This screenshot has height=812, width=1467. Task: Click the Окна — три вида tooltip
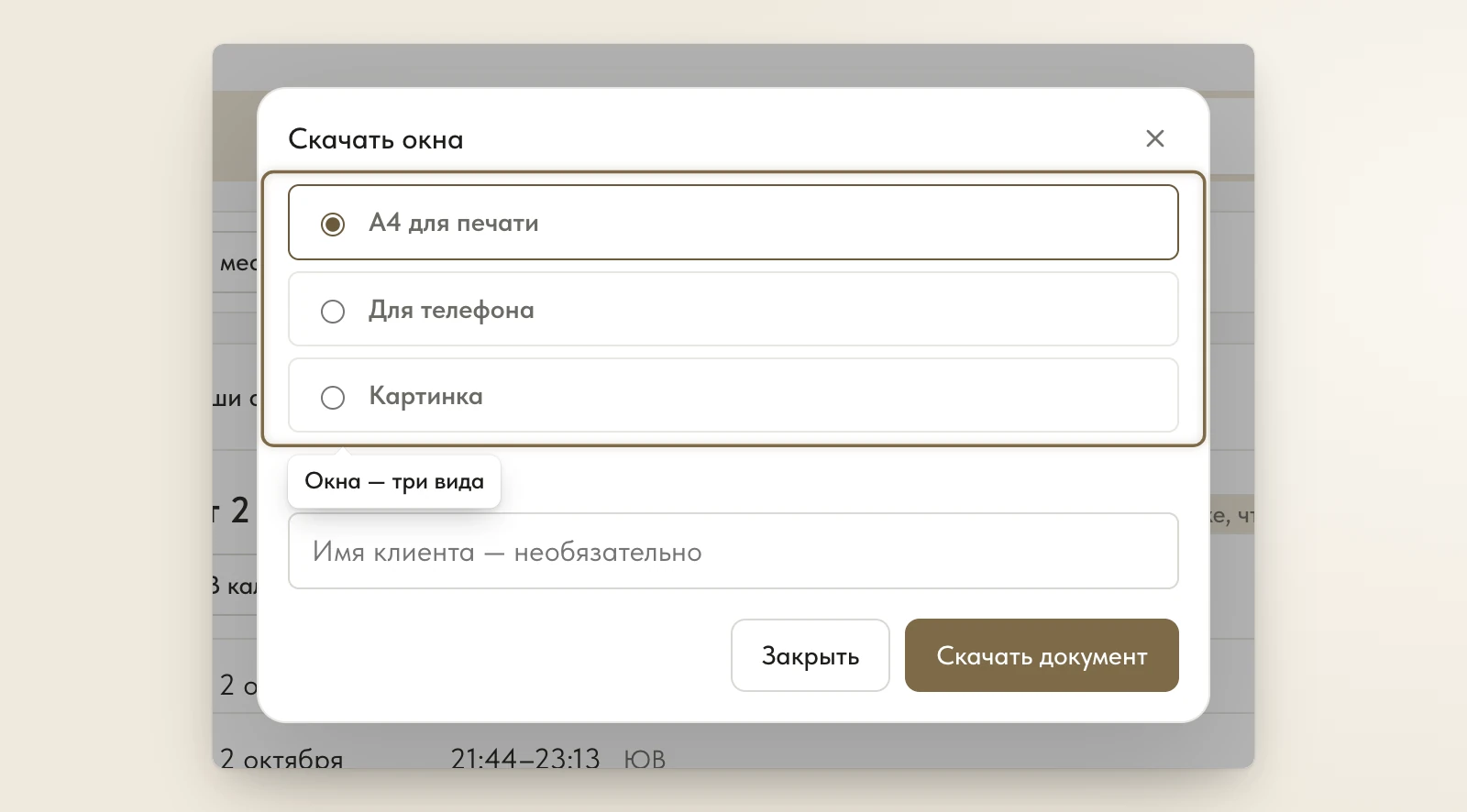point(394,481)
